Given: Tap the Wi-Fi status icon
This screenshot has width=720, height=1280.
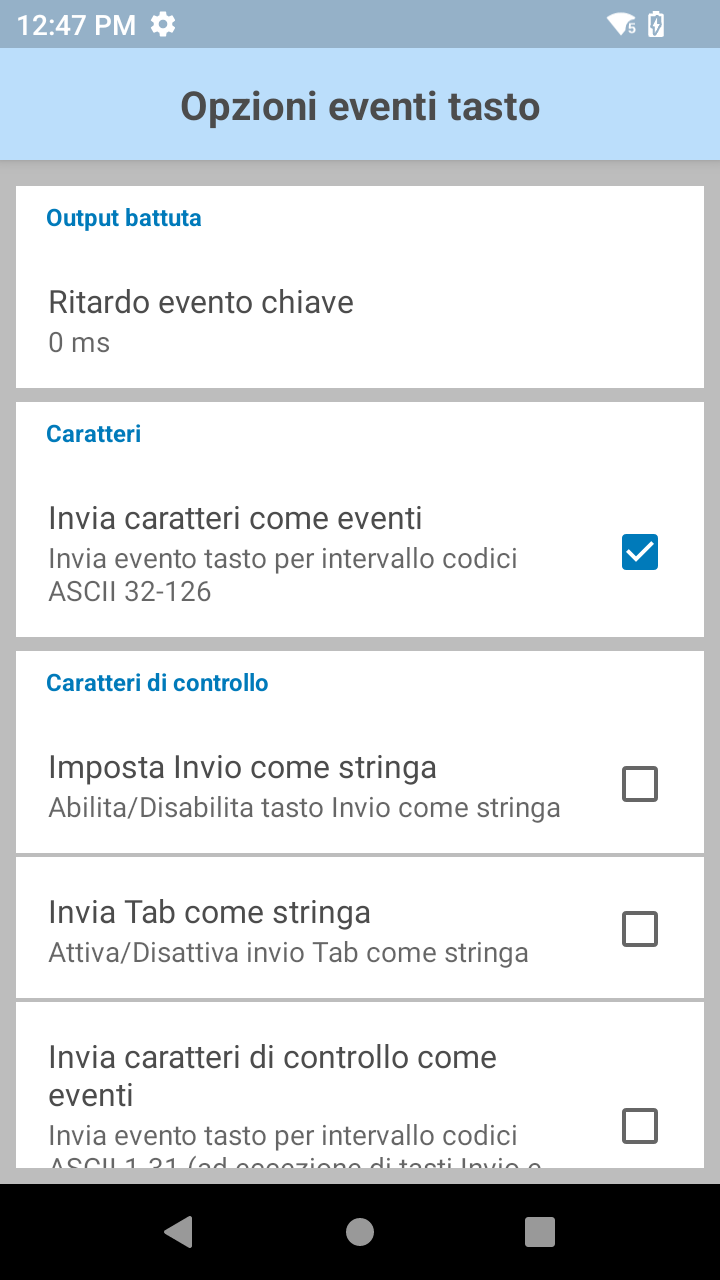Looking at the screenshot, I should coord(621,24).
